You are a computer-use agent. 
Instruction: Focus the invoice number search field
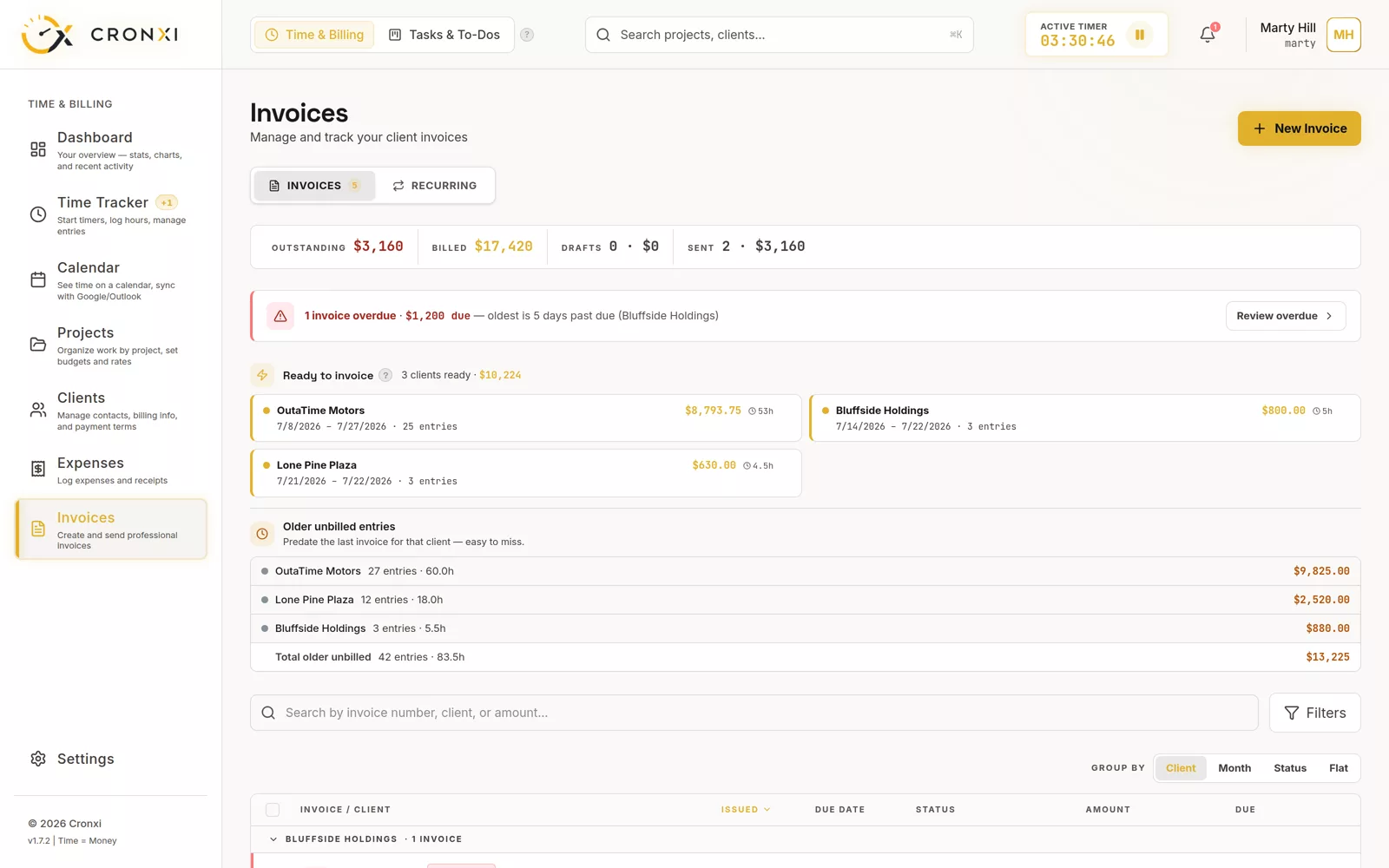pos(754,713)
